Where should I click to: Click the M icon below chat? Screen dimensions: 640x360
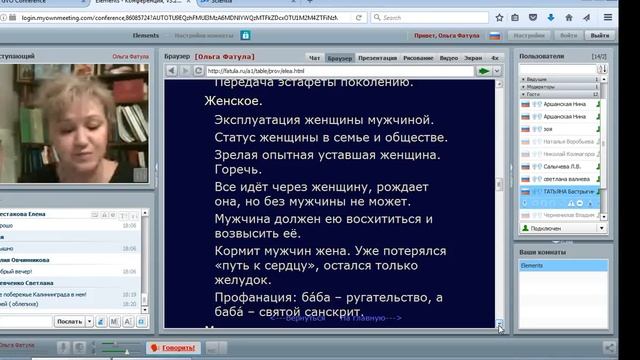(x=114, y=322)
